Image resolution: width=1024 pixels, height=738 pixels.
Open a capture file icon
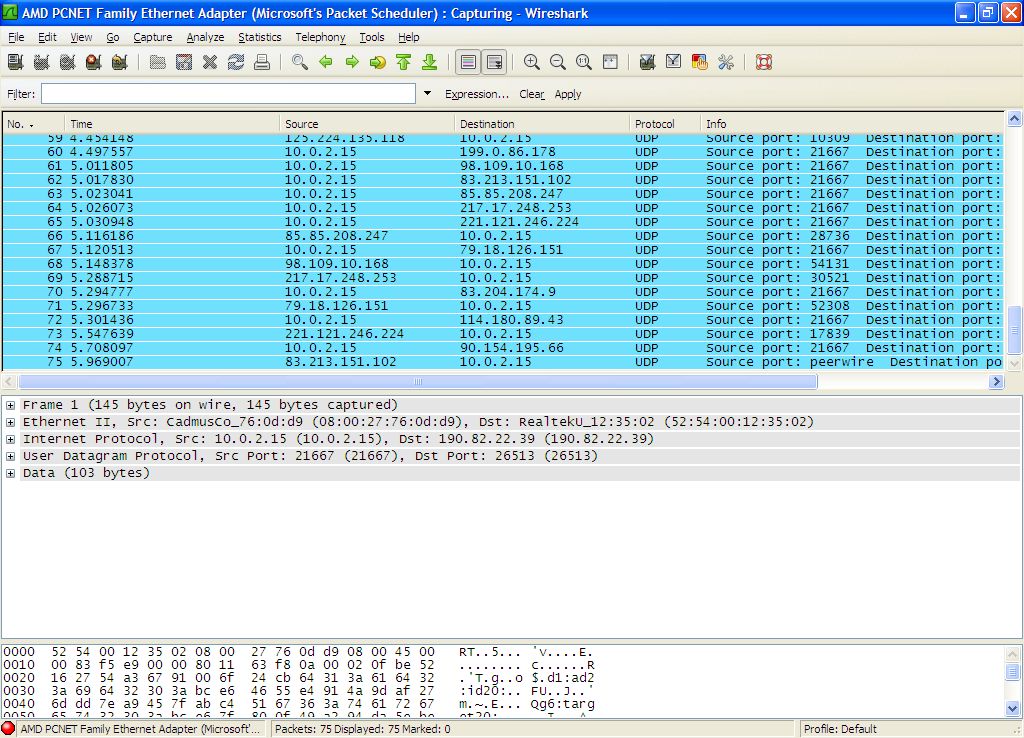[157, 62]
